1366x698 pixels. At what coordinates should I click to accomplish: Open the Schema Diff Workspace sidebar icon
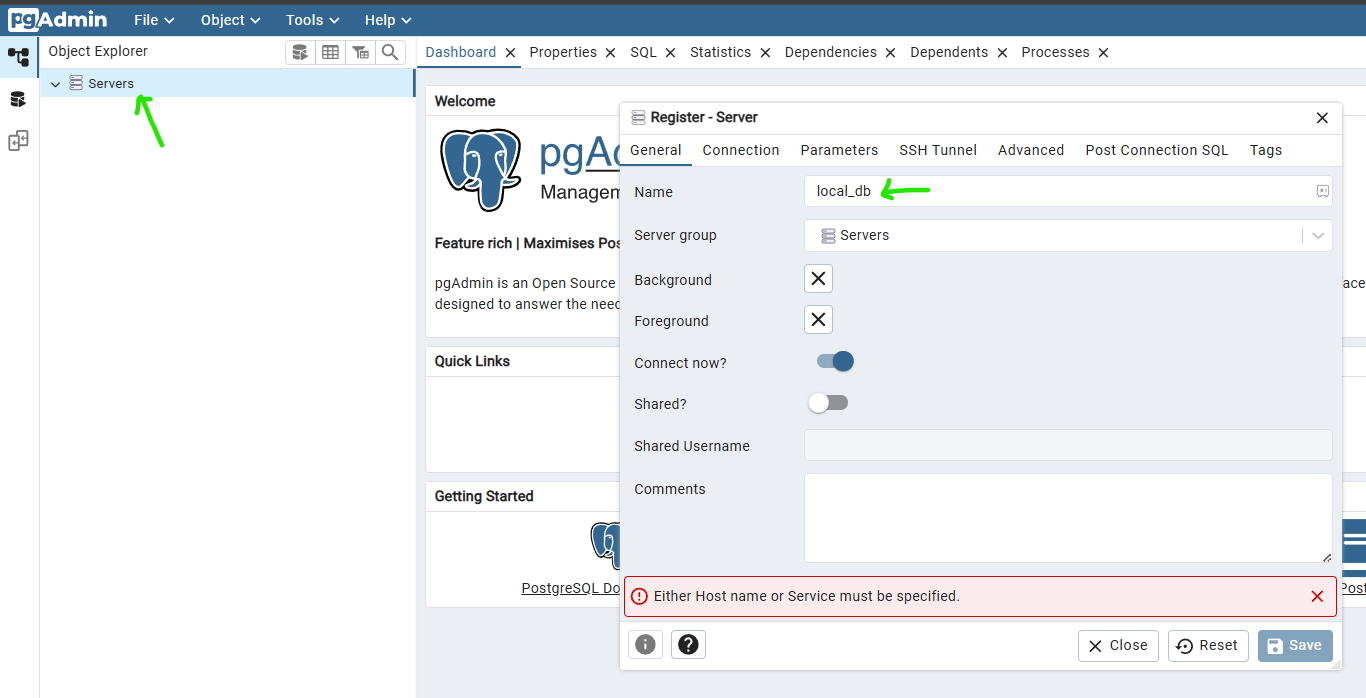point(18,141)
